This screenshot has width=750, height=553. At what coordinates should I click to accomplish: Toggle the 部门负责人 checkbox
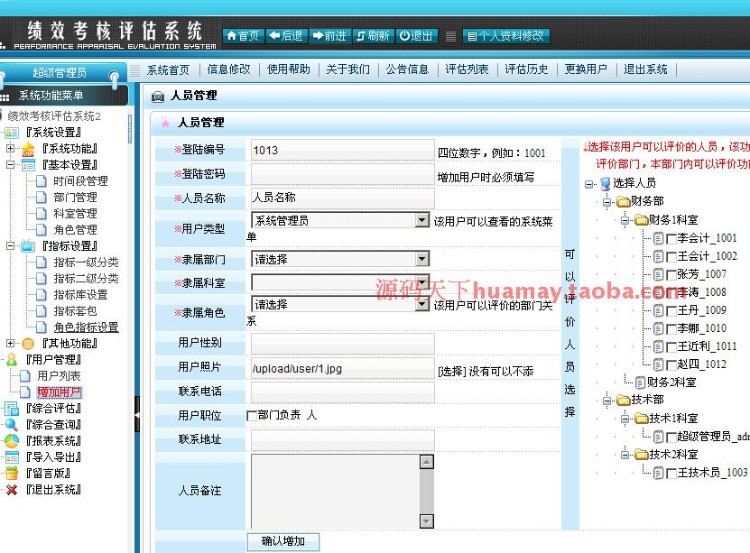point(251,415)
